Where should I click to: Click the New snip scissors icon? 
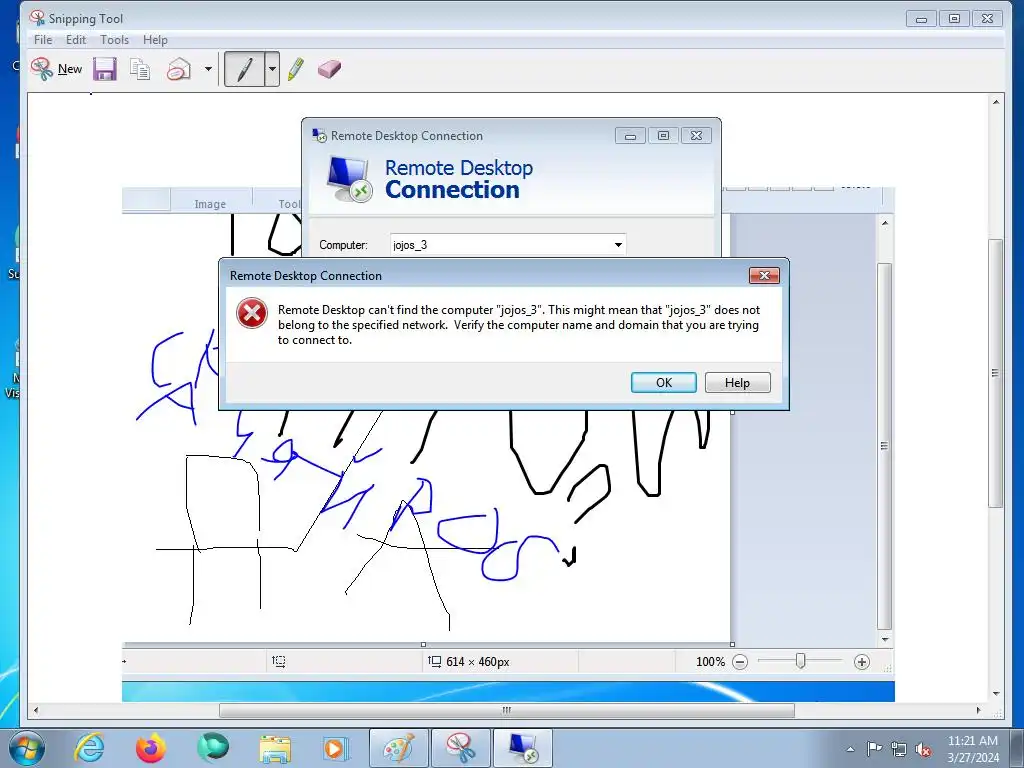tap(42, 69)
